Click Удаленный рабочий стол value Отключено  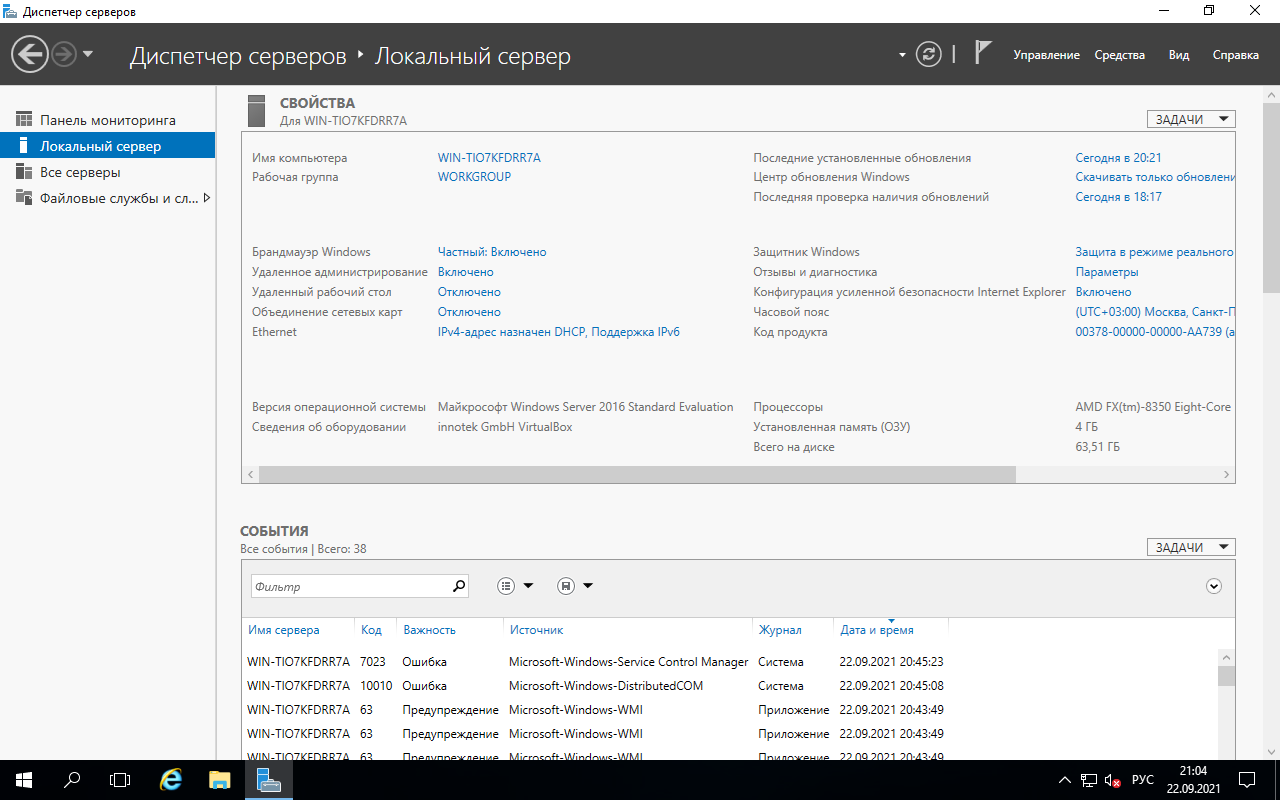coord(469,292)
